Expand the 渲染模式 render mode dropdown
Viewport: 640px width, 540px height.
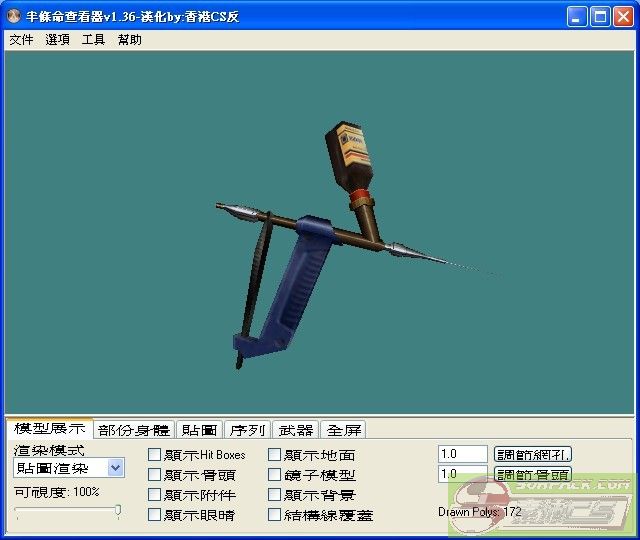pos(116,468)
